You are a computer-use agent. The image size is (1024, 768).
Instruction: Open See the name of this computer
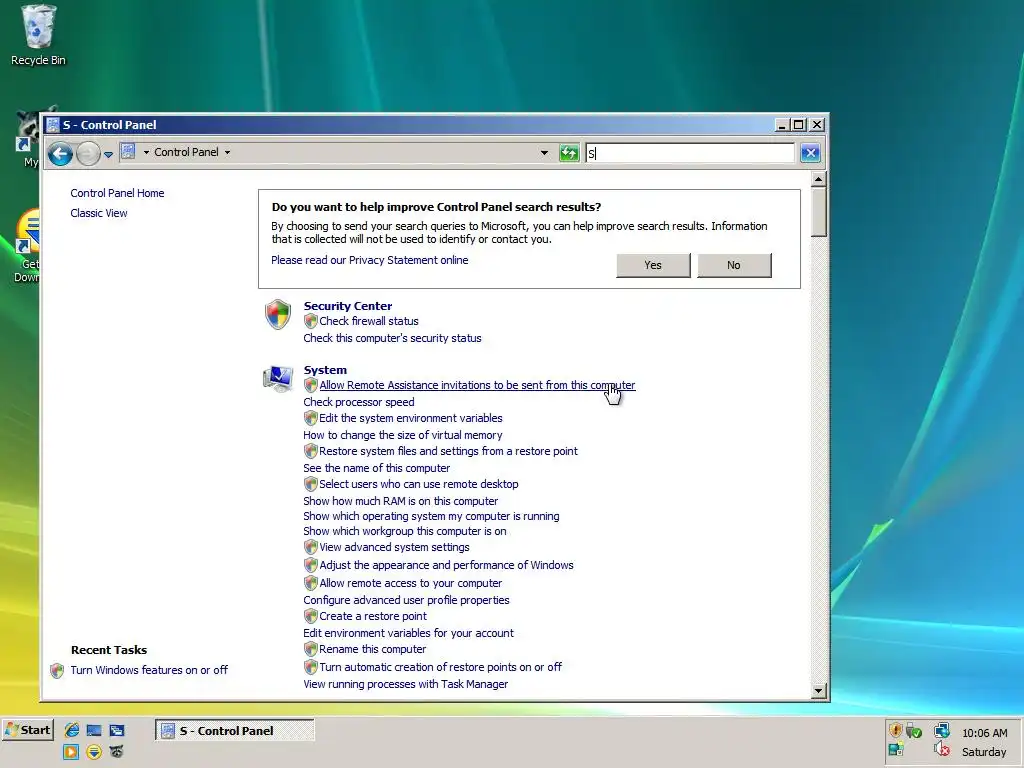376,468
